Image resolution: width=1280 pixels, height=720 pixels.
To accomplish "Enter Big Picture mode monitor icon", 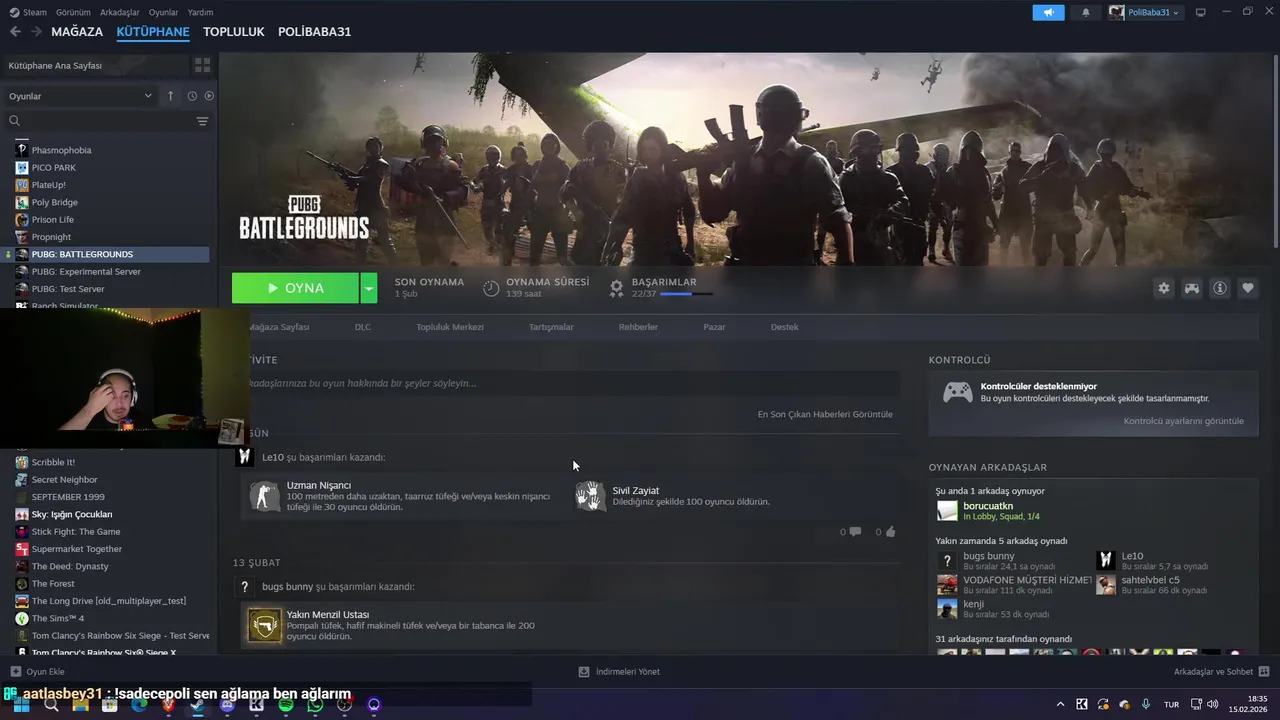I will pyautogui.click(x=1201, y=12).
